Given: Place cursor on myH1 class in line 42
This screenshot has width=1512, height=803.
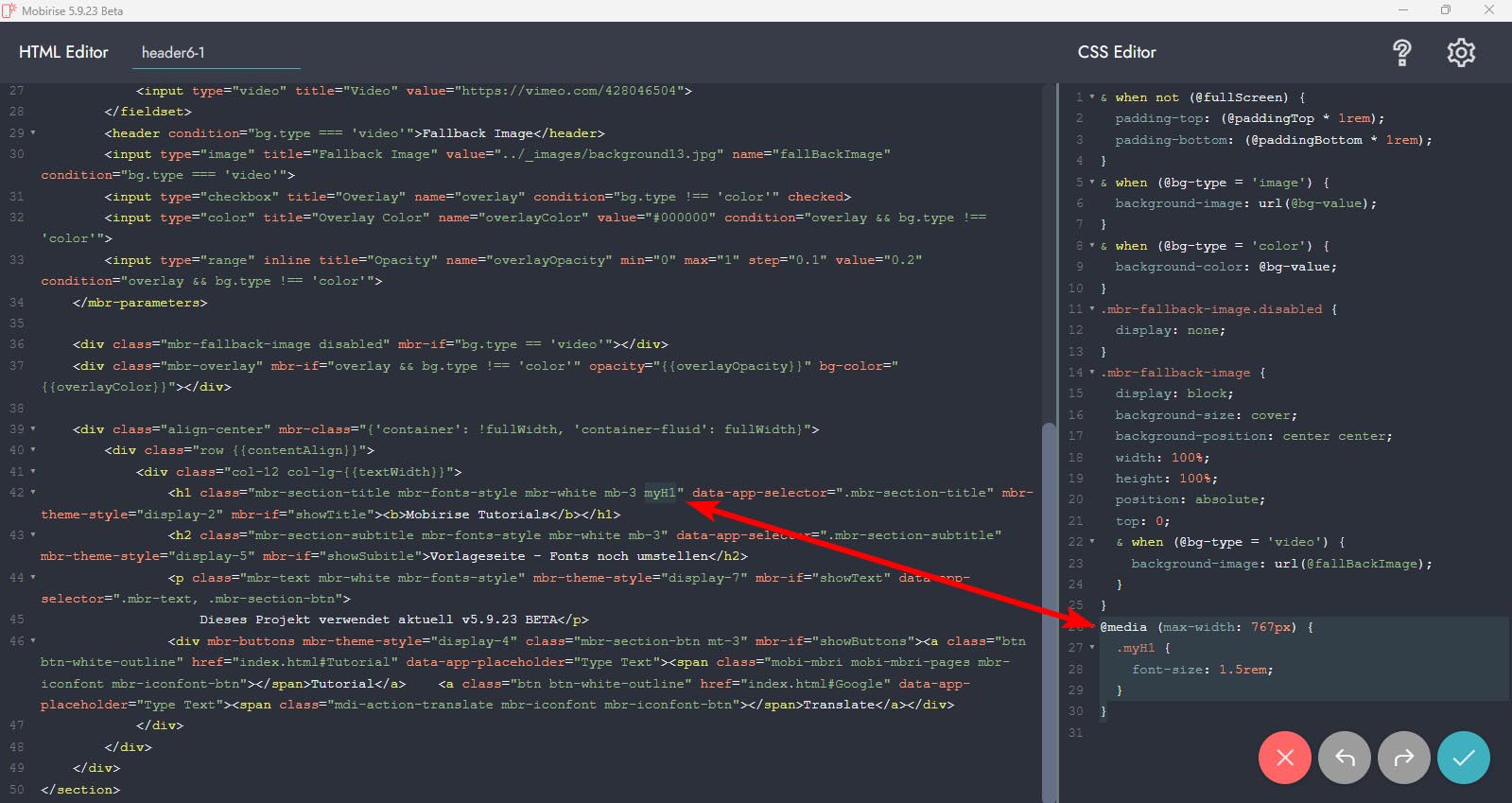Looking at the screenshot, I should tap(660, 493).
